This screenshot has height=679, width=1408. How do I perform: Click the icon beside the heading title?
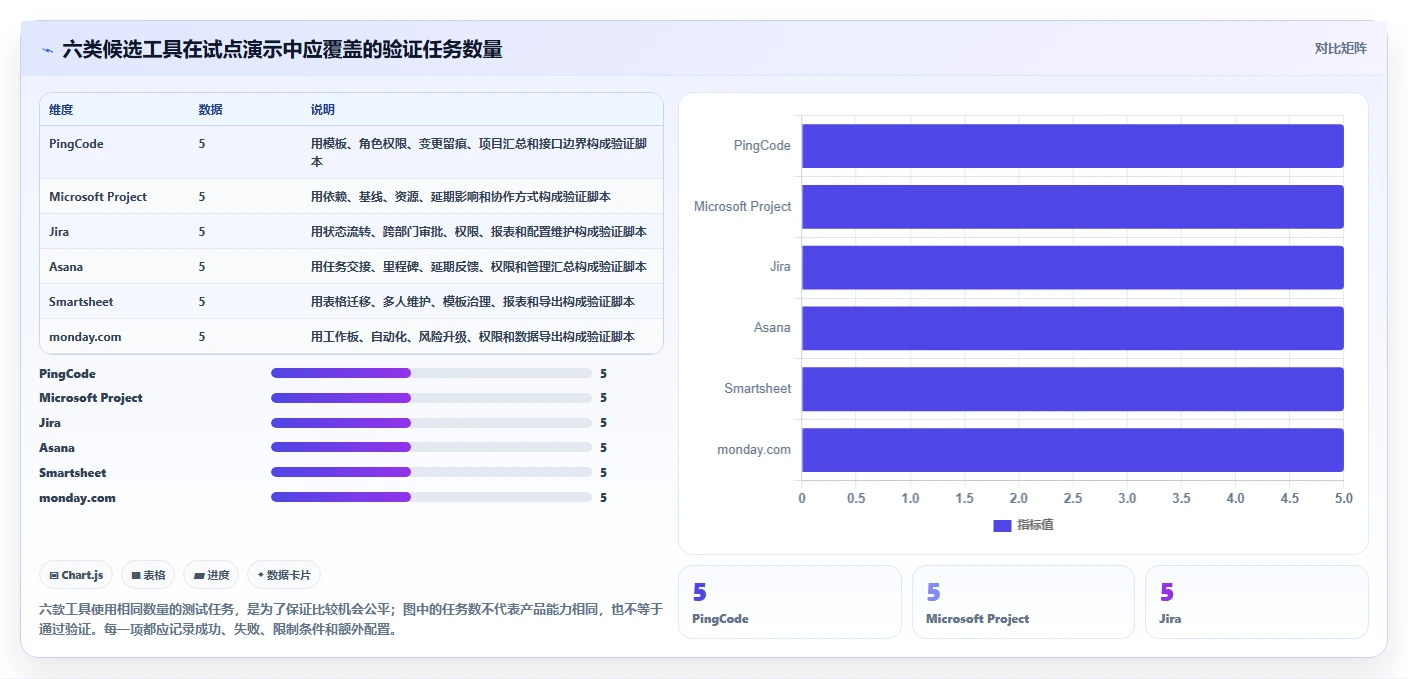pyautogui.click(x=47, y=49)
